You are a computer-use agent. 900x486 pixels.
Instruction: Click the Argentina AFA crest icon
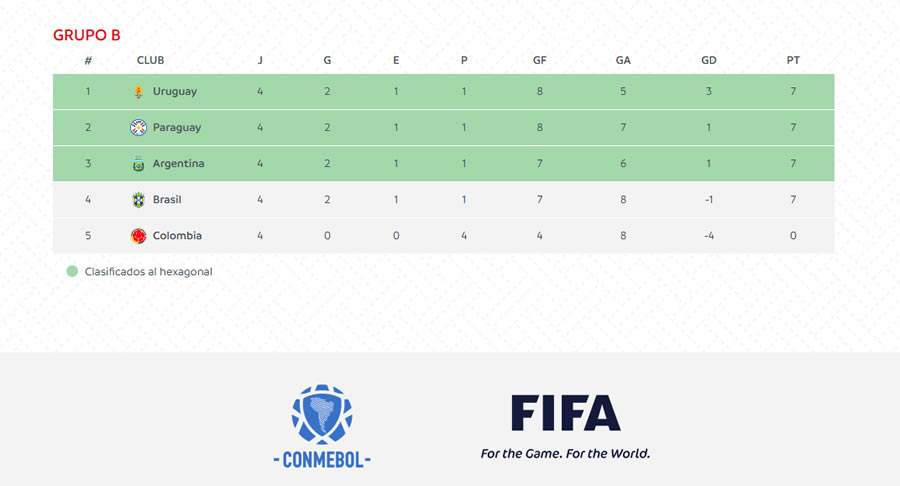coord(138,164)
